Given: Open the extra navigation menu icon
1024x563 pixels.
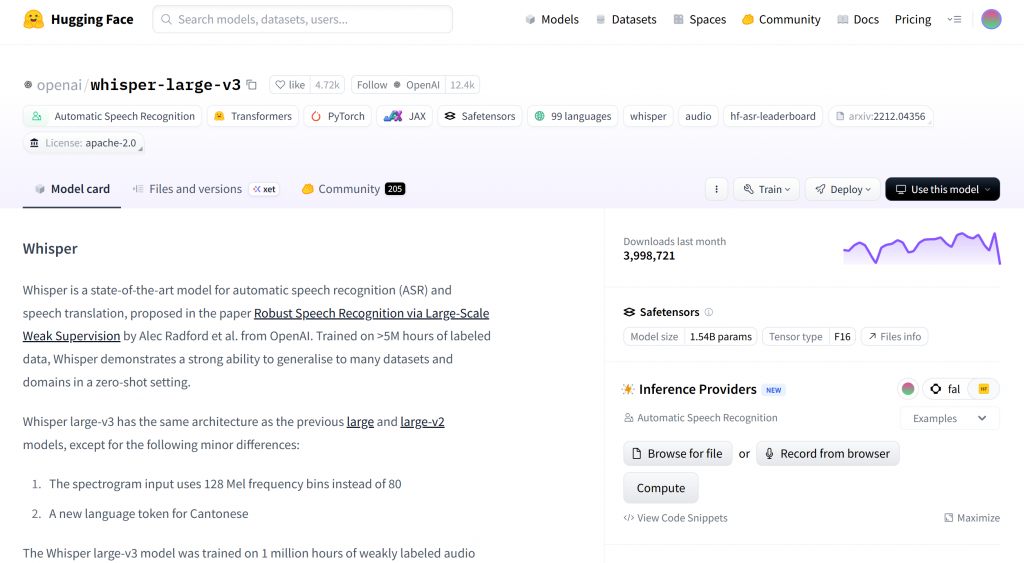Looking at the screenshot, I should (954, 20).
